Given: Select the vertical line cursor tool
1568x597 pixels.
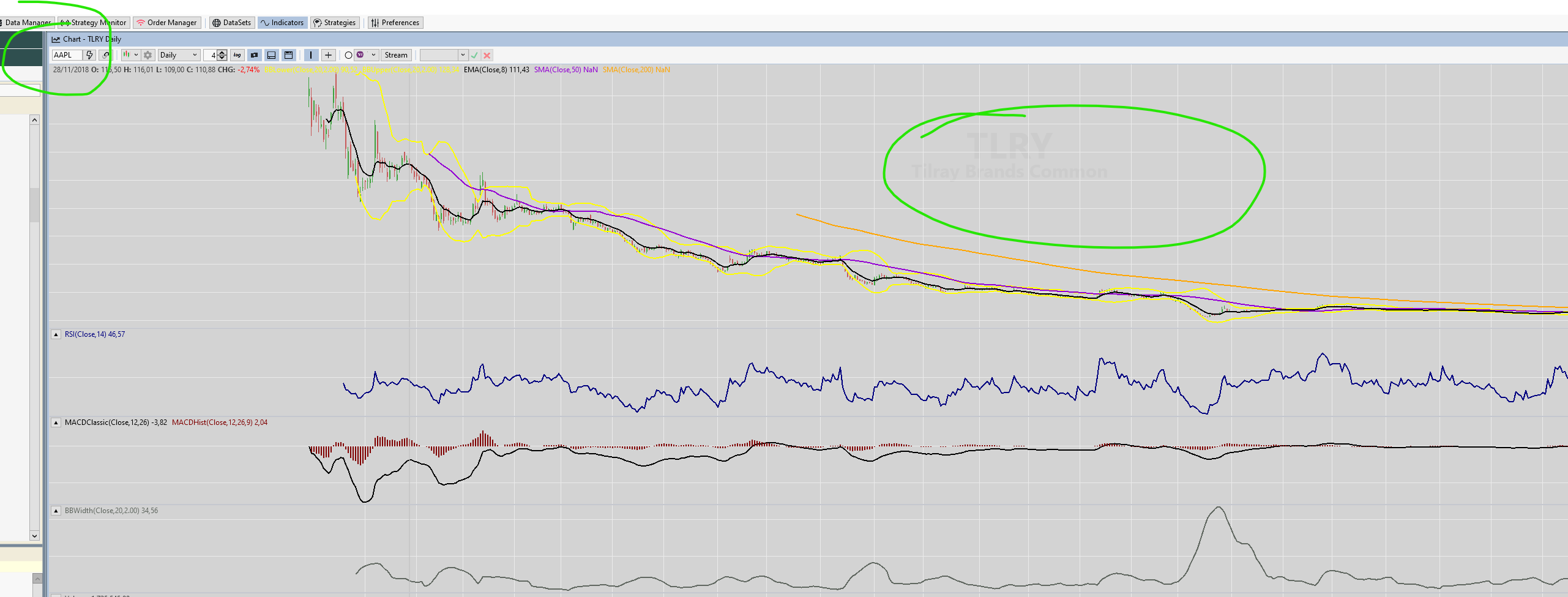Looking at the screenshot, I should pyautogui.click(x=311, y=55).
